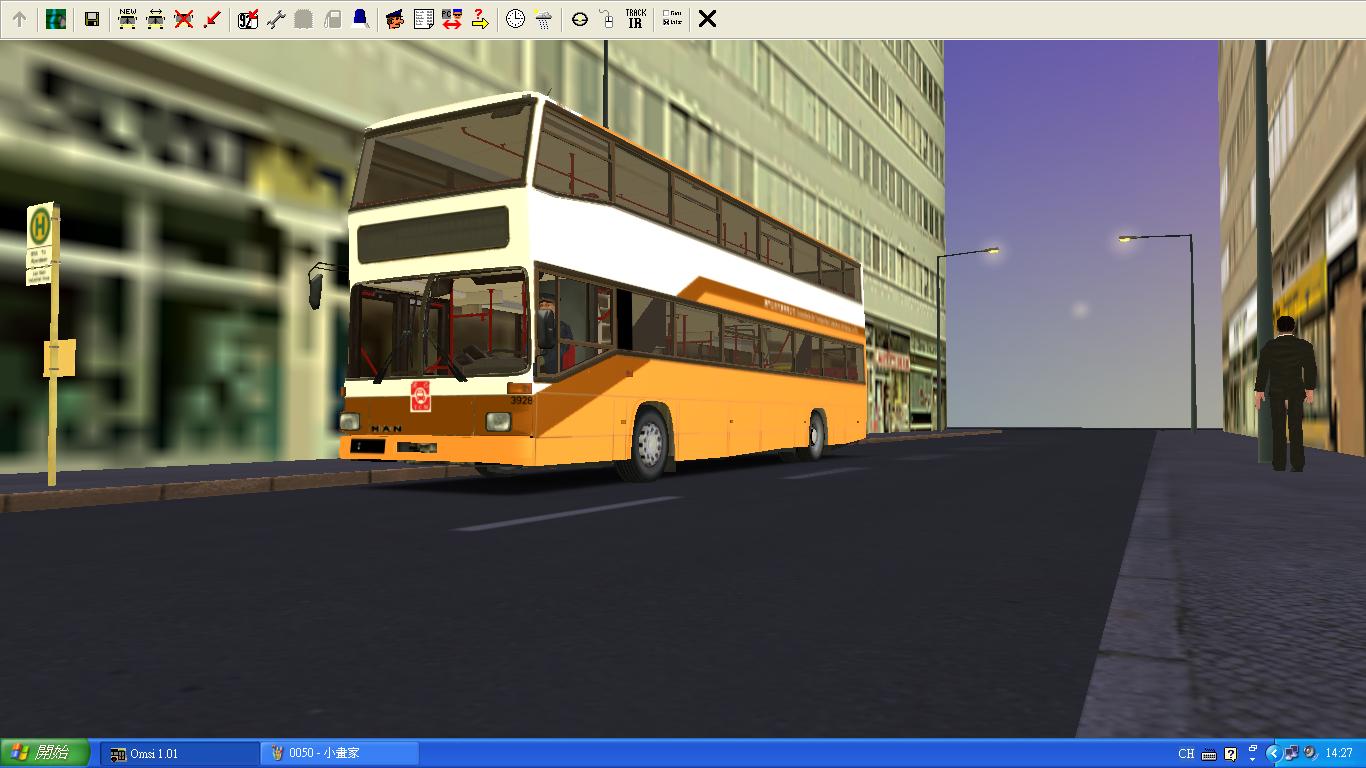Click the grayed-out fuel pump icon
The height and width of the screenshot is (768, 1366).
click(332, 19)
